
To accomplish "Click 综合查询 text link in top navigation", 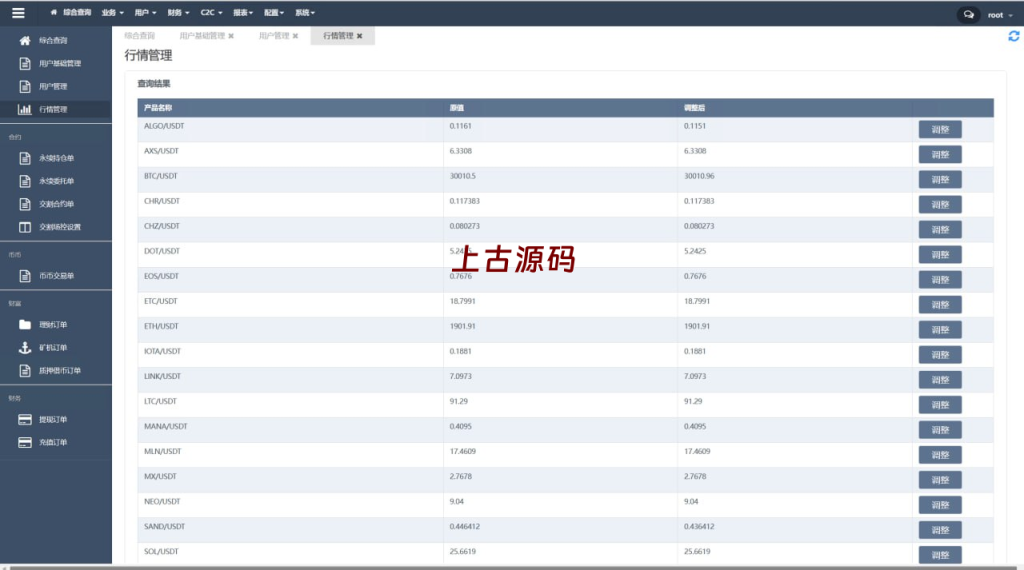I will click(x=77, y=12).
